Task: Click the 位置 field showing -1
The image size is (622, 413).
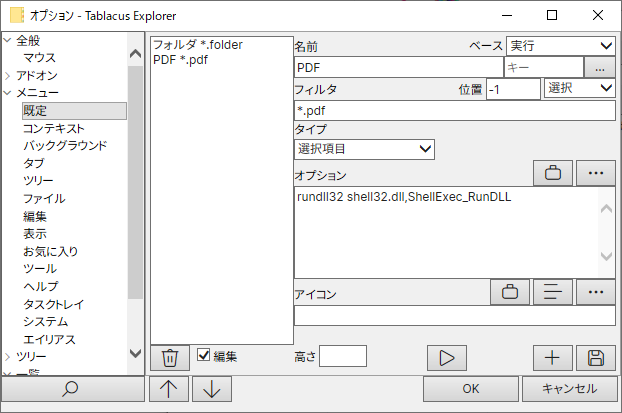Action: click(x=513, y=89)
